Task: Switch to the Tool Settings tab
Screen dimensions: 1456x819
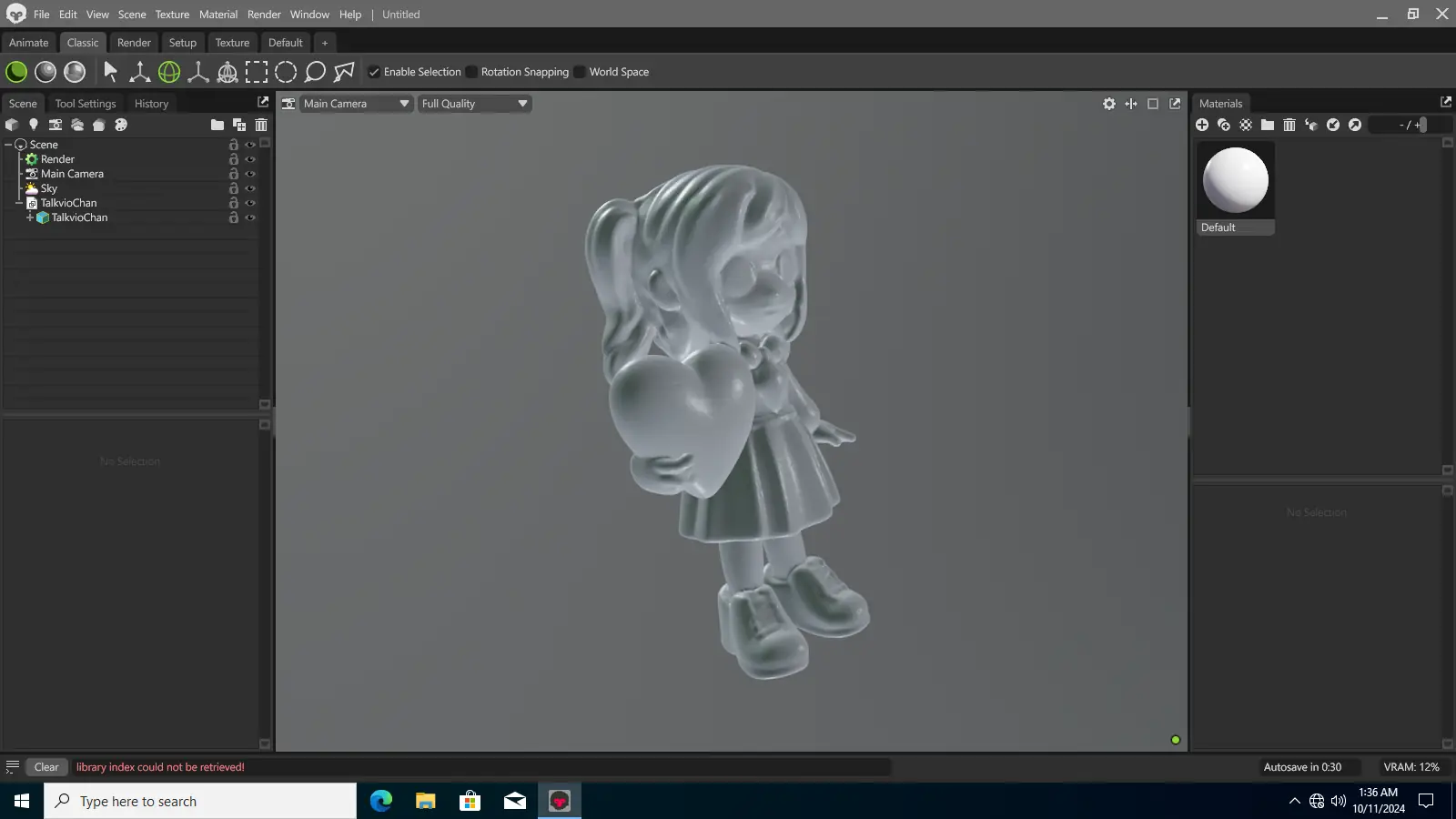Action: 86,104
